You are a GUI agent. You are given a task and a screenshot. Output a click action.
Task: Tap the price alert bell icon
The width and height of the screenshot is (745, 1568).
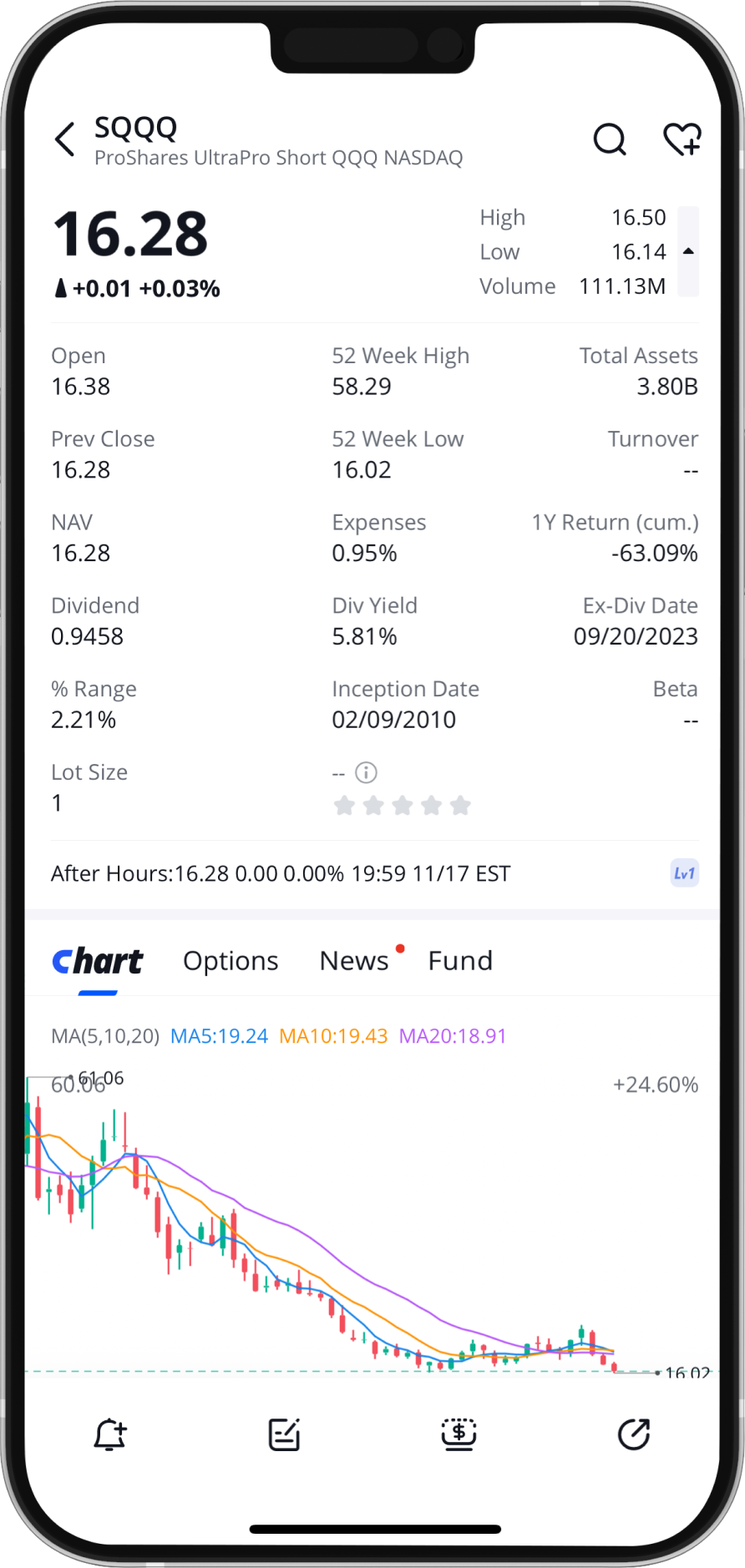click(109, 1434)
